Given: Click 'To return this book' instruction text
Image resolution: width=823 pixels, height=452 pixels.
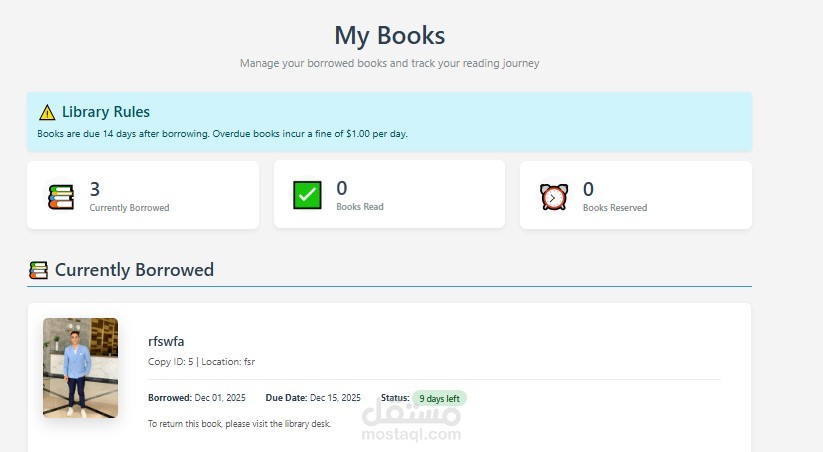Looking at the screenshot, I should click(x=239, y=424).
